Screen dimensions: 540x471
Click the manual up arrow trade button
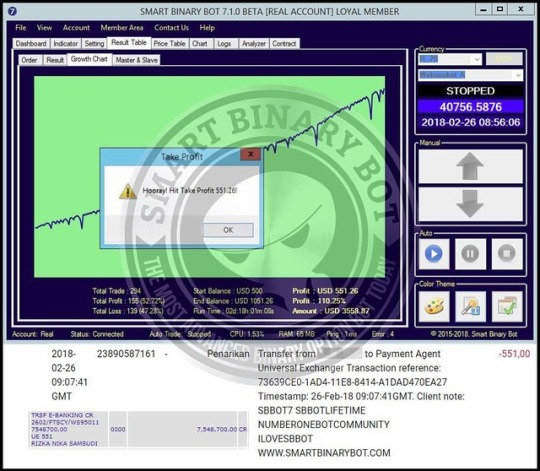point(470,167)
